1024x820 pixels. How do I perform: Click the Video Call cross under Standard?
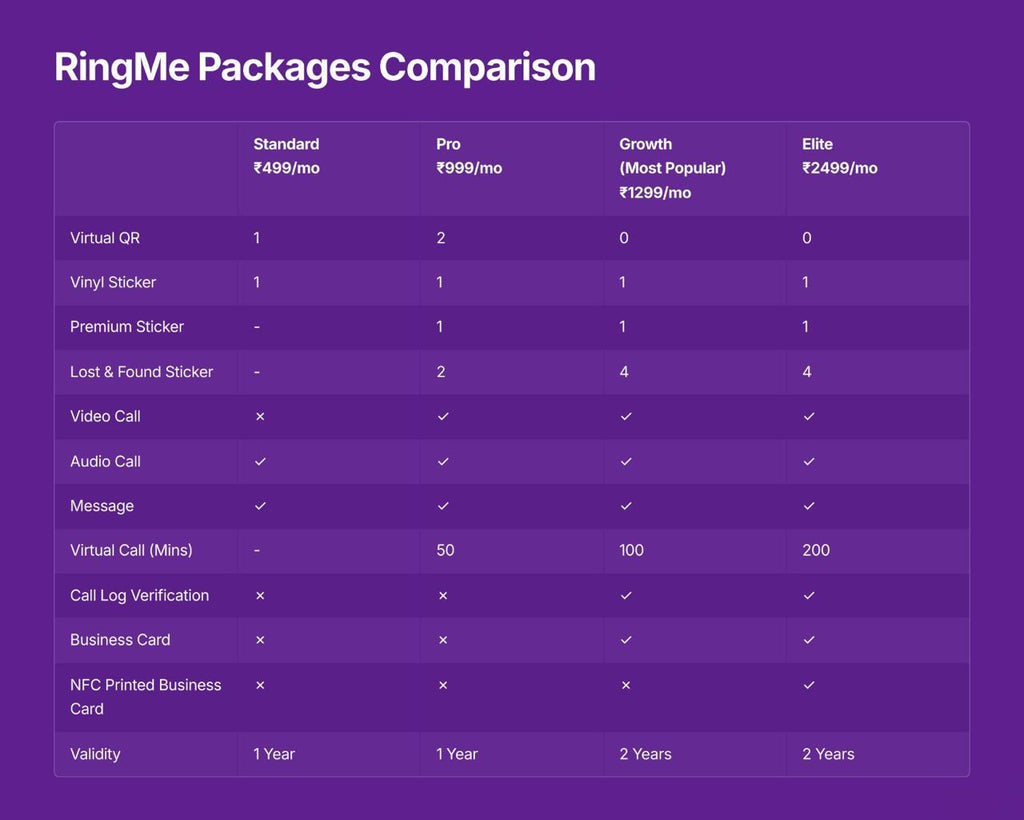pos(260,416)
